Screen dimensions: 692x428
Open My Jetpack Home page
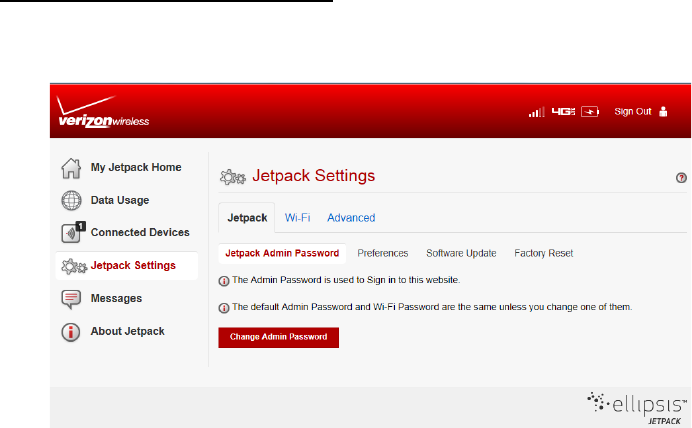pos(136,167)
